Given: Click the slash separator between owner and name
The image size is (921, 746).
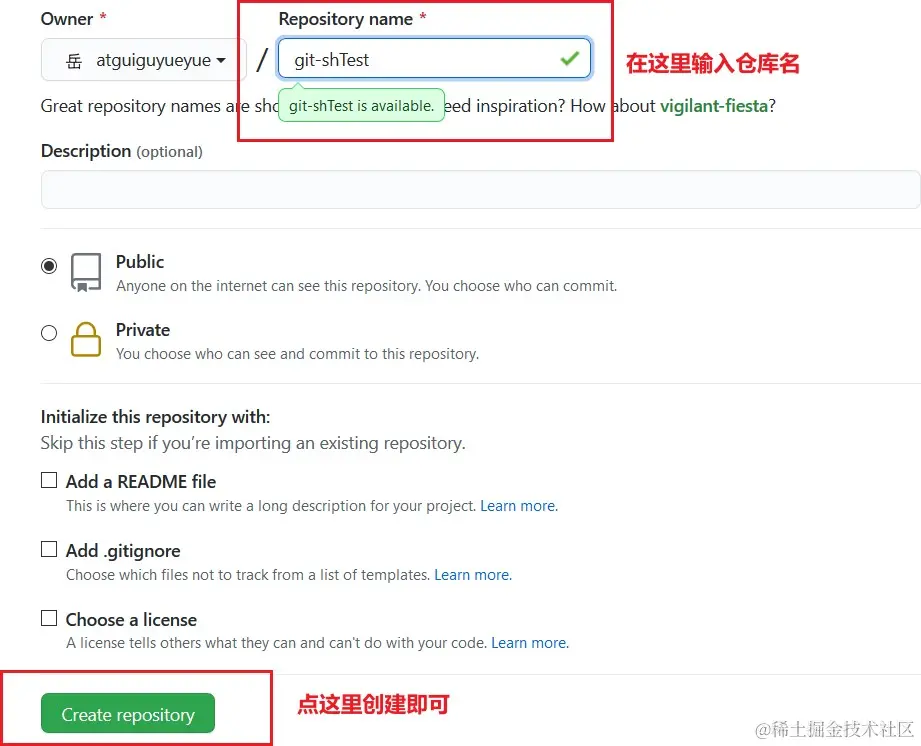Looking at the screenshot, I should [262, 60].
